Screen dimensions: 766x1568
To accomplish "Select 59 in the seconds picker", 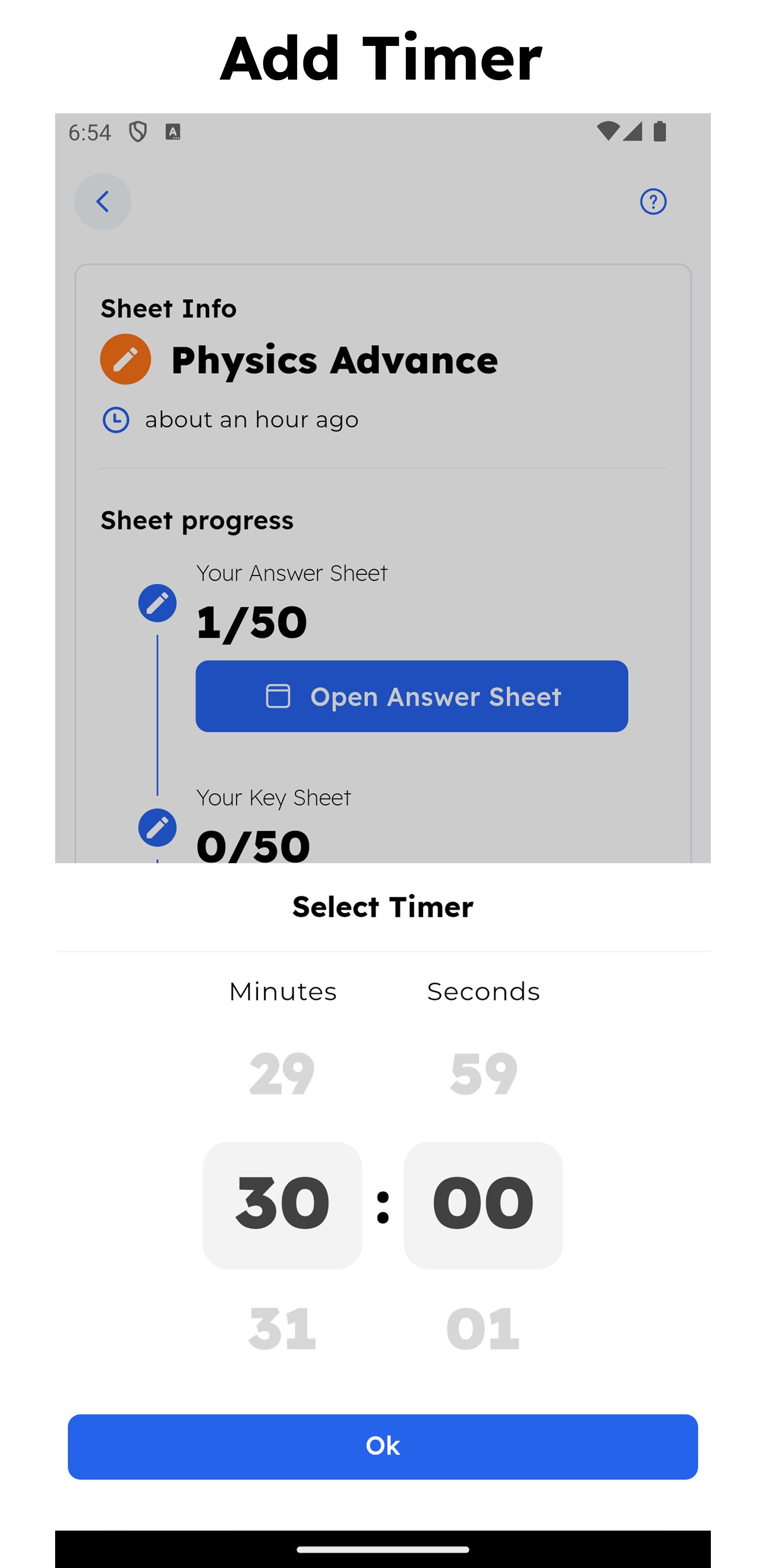I will (x=484, y=1074).
